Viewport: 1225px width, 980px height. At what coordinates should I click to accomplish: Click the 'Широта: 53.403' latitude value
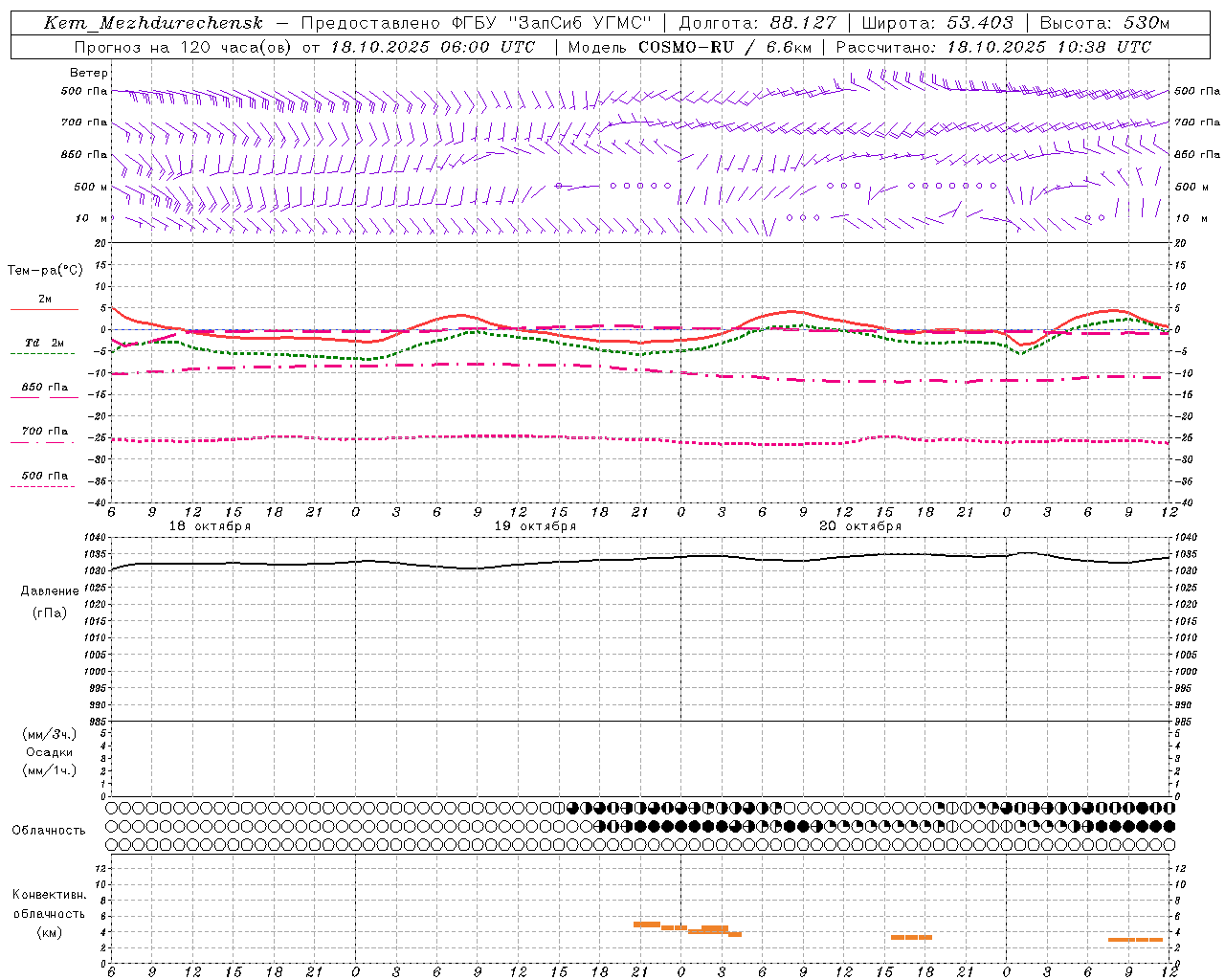937,23
